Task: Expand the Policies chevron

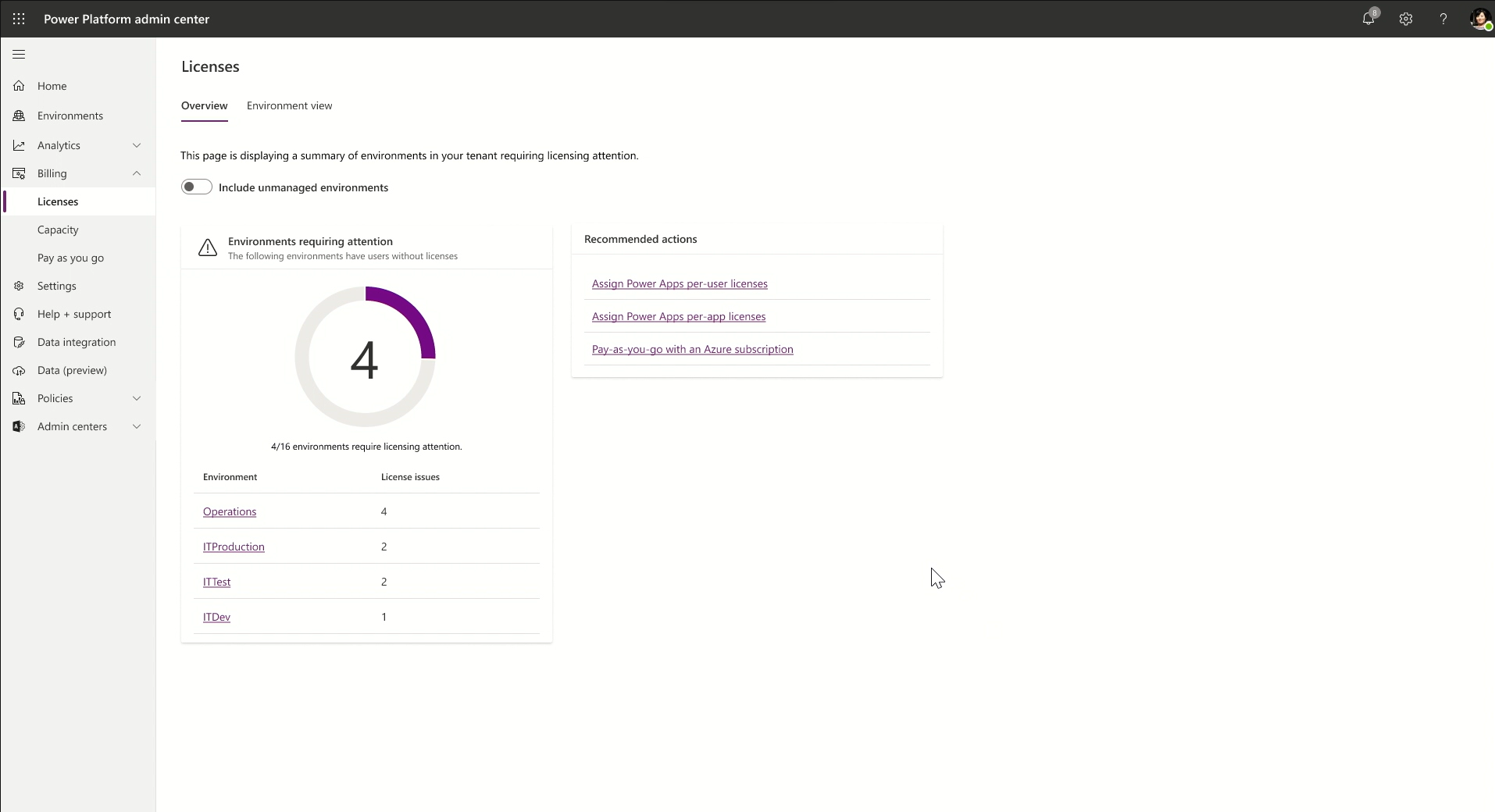Action: pos(137,398)
